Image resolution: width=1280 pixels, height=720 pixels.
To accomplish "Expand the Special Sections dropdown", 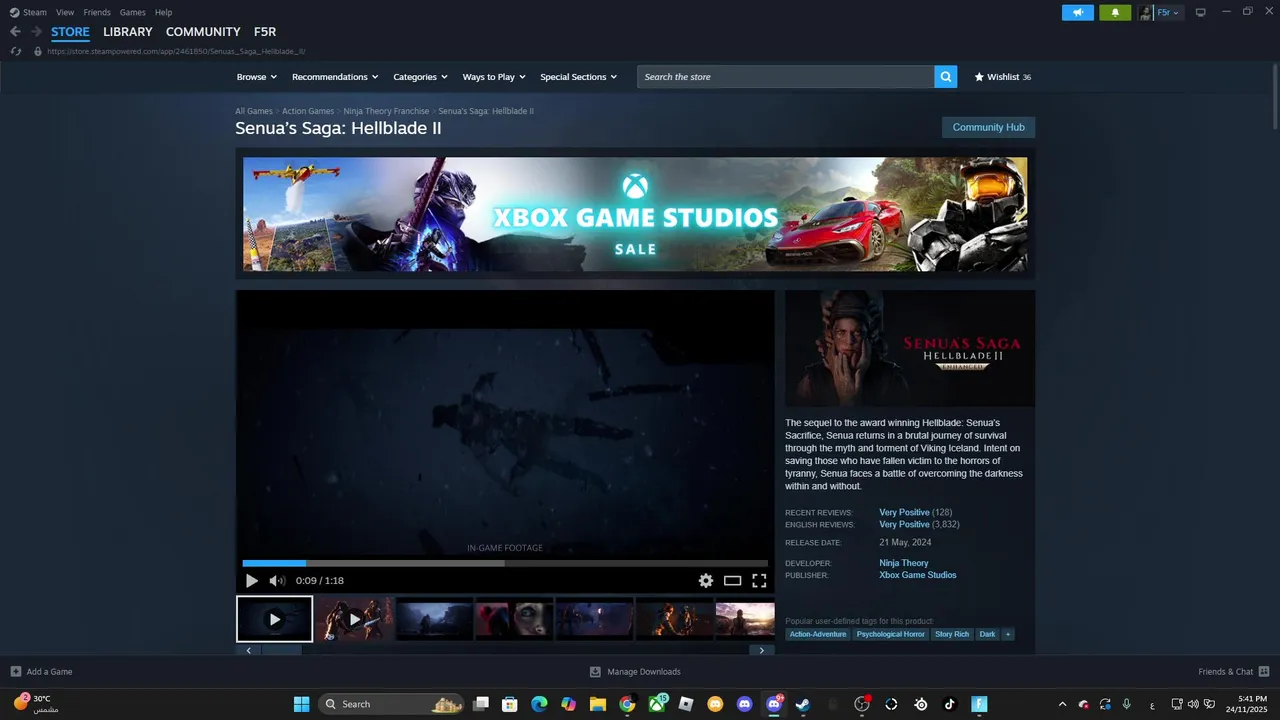I will [578, 77].
